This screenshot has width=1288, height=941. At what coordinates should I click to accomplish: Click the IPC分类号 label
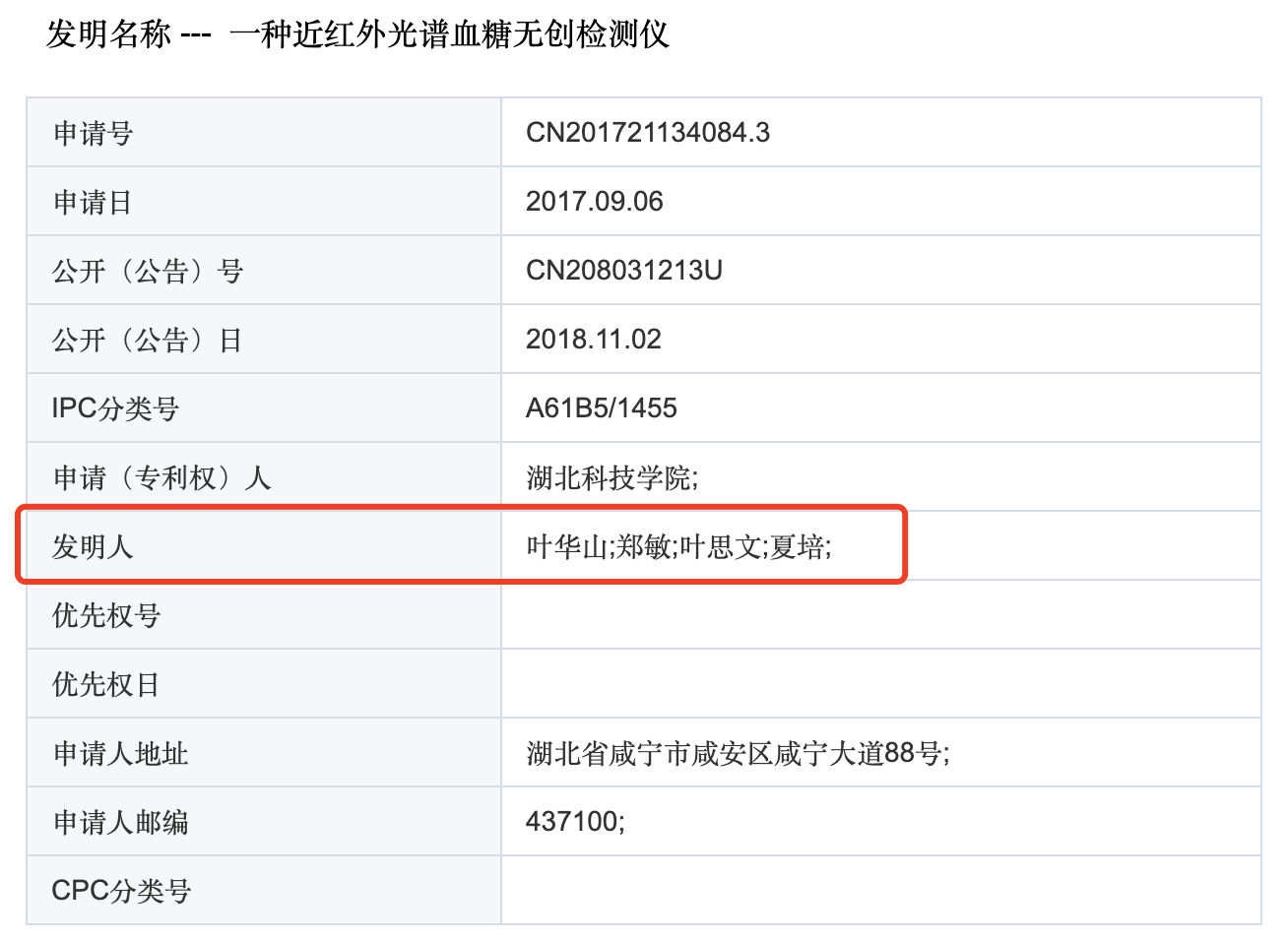click(115, 408)
